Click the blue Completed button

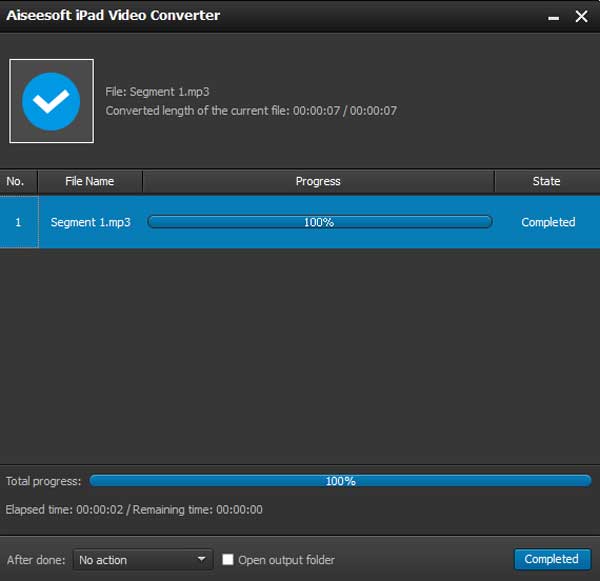click(552, 559)
